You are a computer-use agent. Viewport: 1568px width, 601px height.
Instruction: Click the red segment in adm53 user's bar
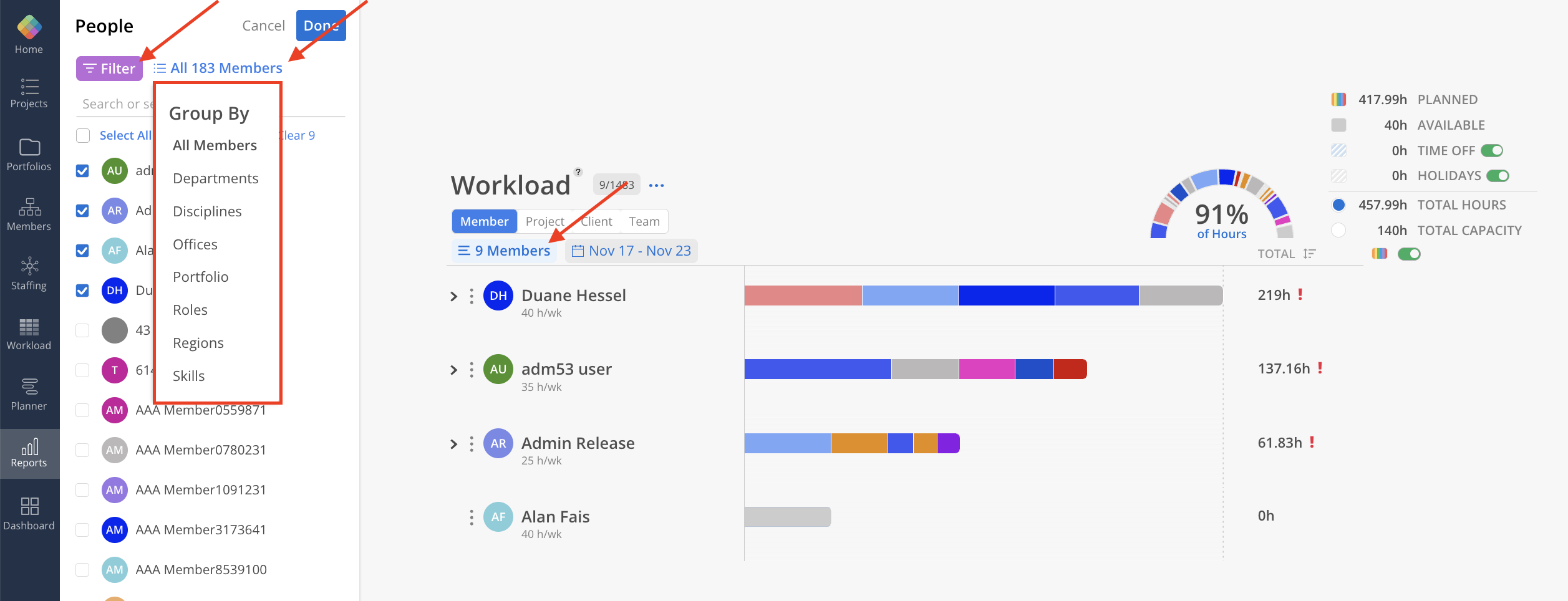1070,369
